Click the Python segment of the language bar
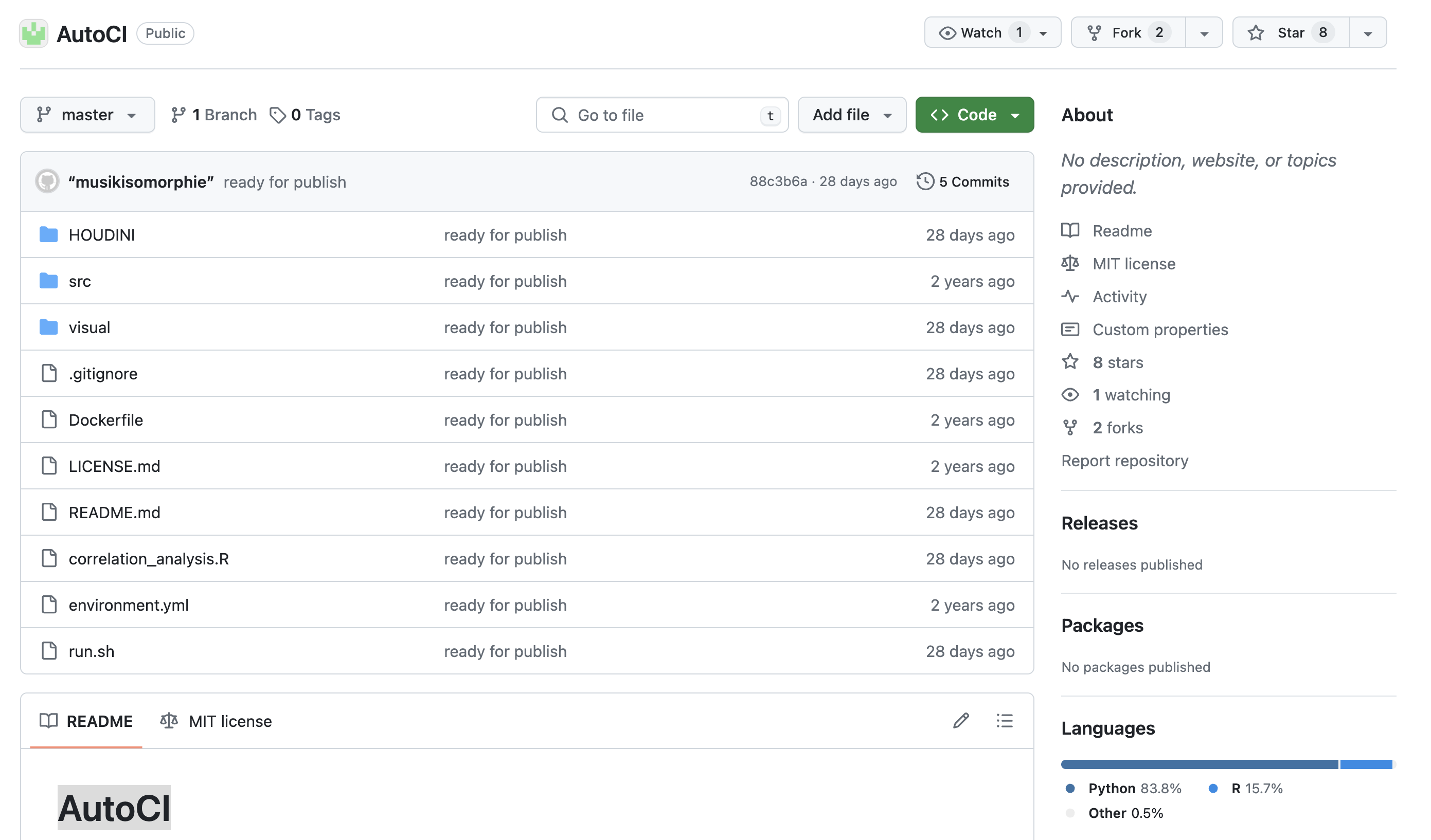Viewport: 1431px width, 840px height. point(1200,764)
